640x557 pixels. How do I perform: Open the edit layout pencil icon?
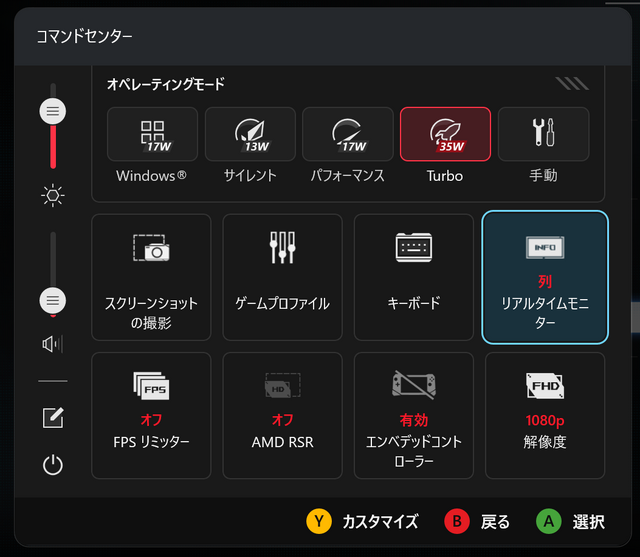click(x=53, y=418)
